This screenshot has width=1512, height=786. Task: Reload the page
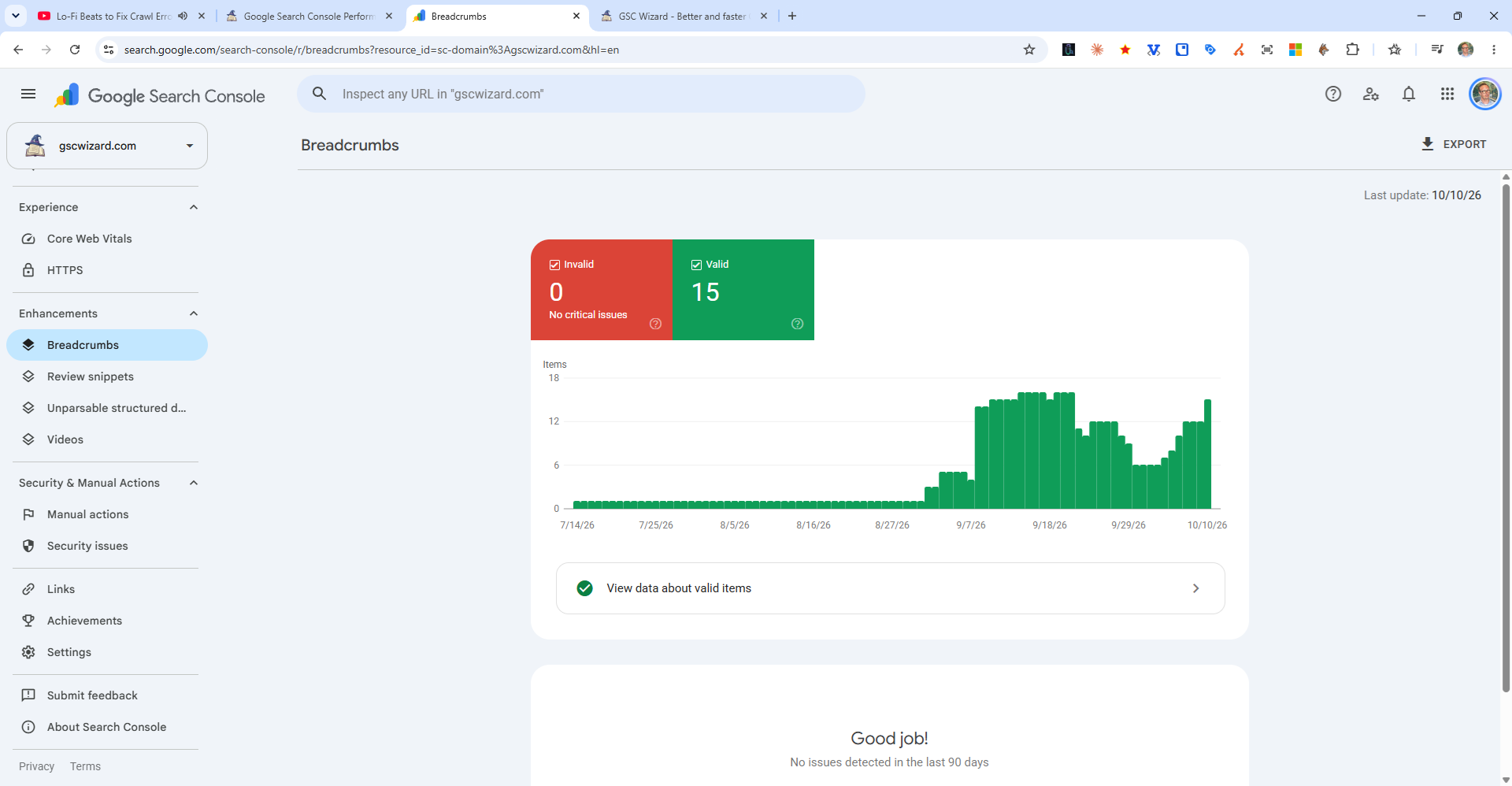point(75,50)
